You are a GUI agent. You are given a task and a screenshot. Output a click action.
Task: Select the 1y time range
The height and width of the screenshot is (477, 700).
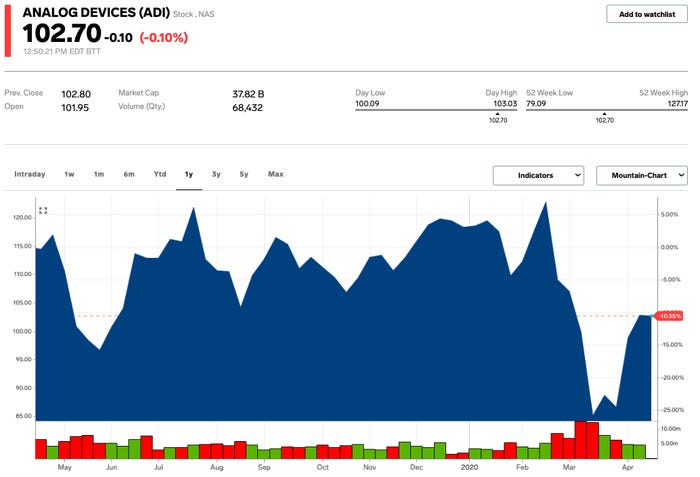pyautogui.click(x=189, y=174)
